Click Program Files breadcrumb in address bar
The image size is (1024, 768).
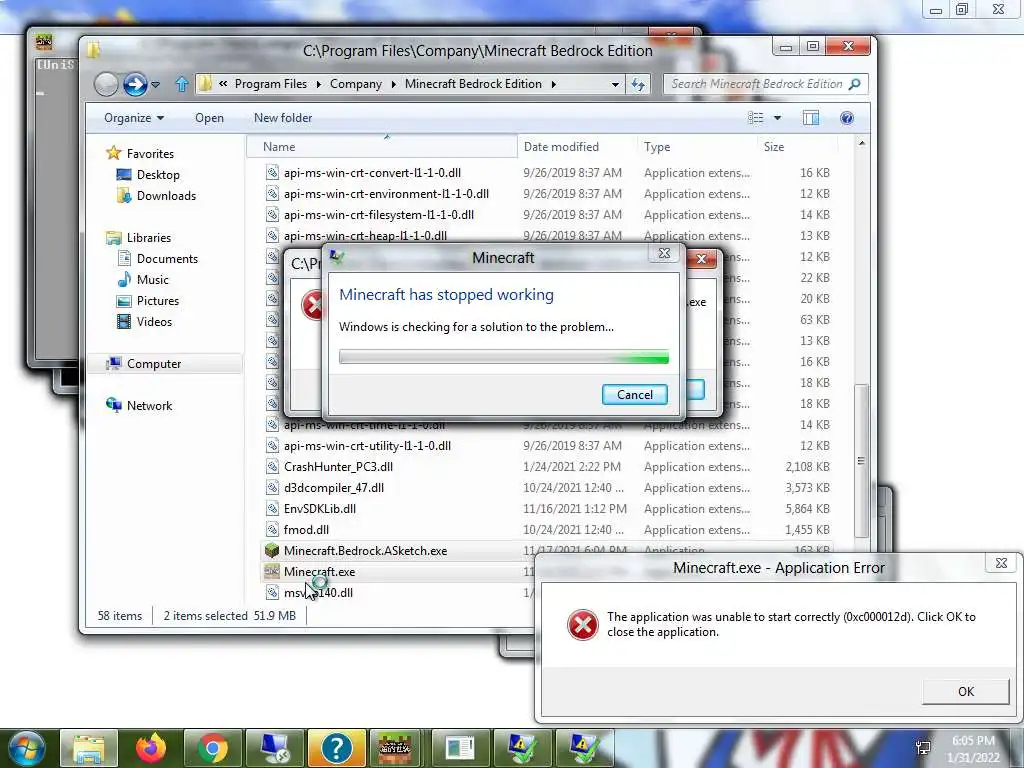[x=270, y=84]
